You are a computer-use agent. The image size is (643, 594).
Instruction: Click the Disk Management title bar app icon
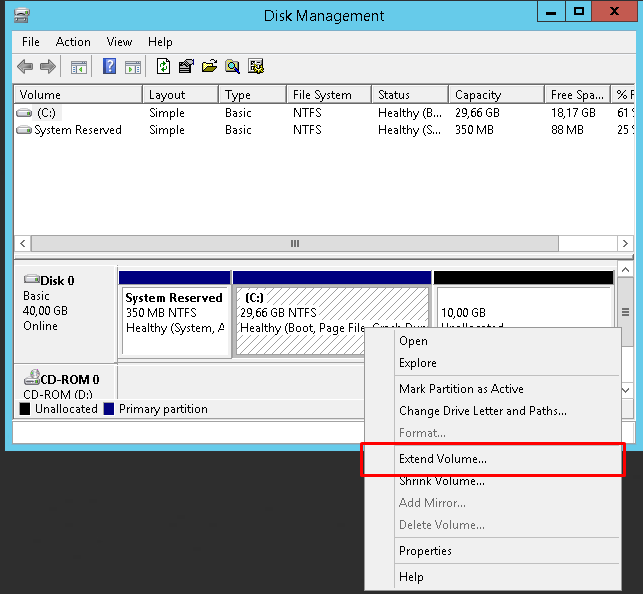[x=21, y=16]
